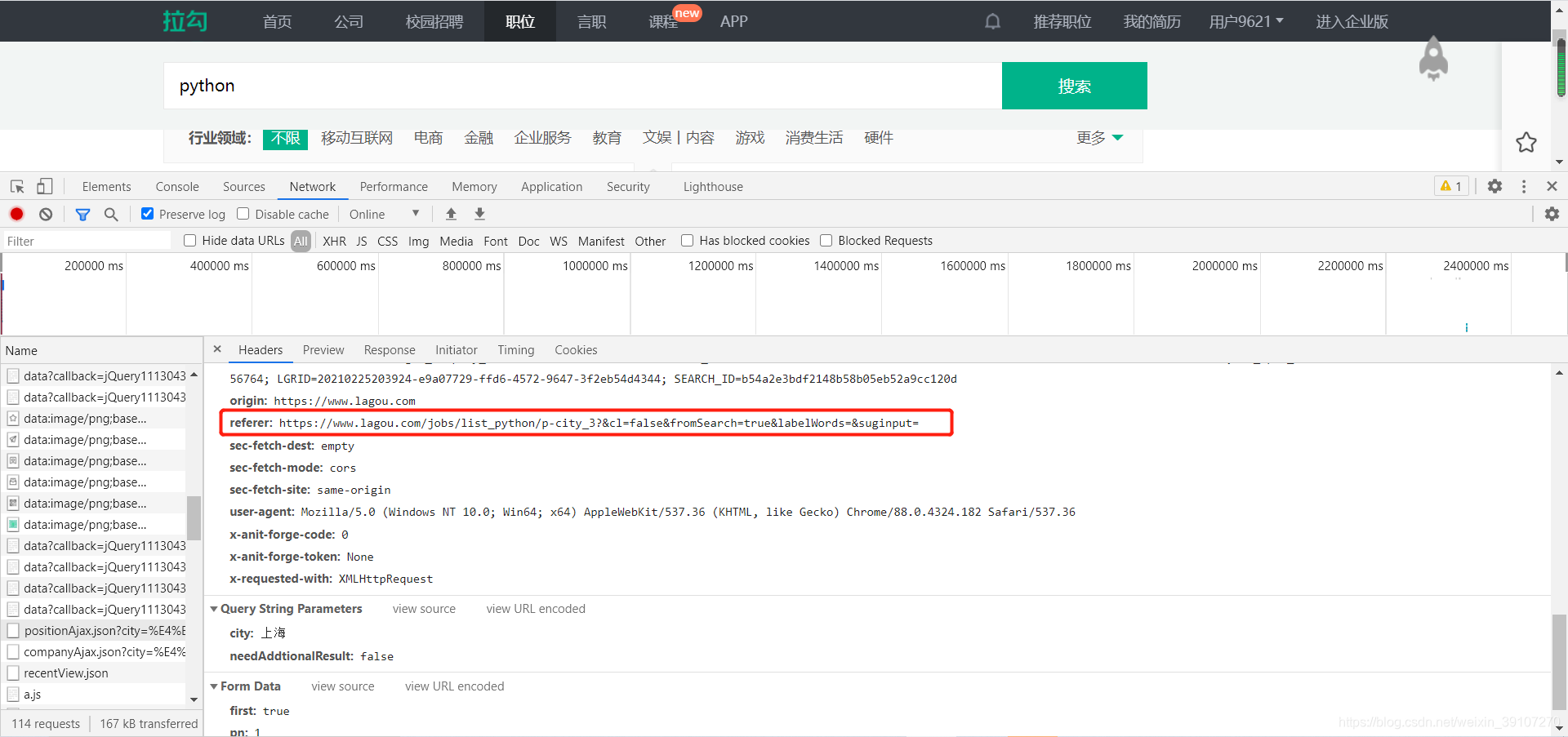This screenshot has height=737, width=1568.
Task: Stop recording network log
Action: tap(16, 214)
